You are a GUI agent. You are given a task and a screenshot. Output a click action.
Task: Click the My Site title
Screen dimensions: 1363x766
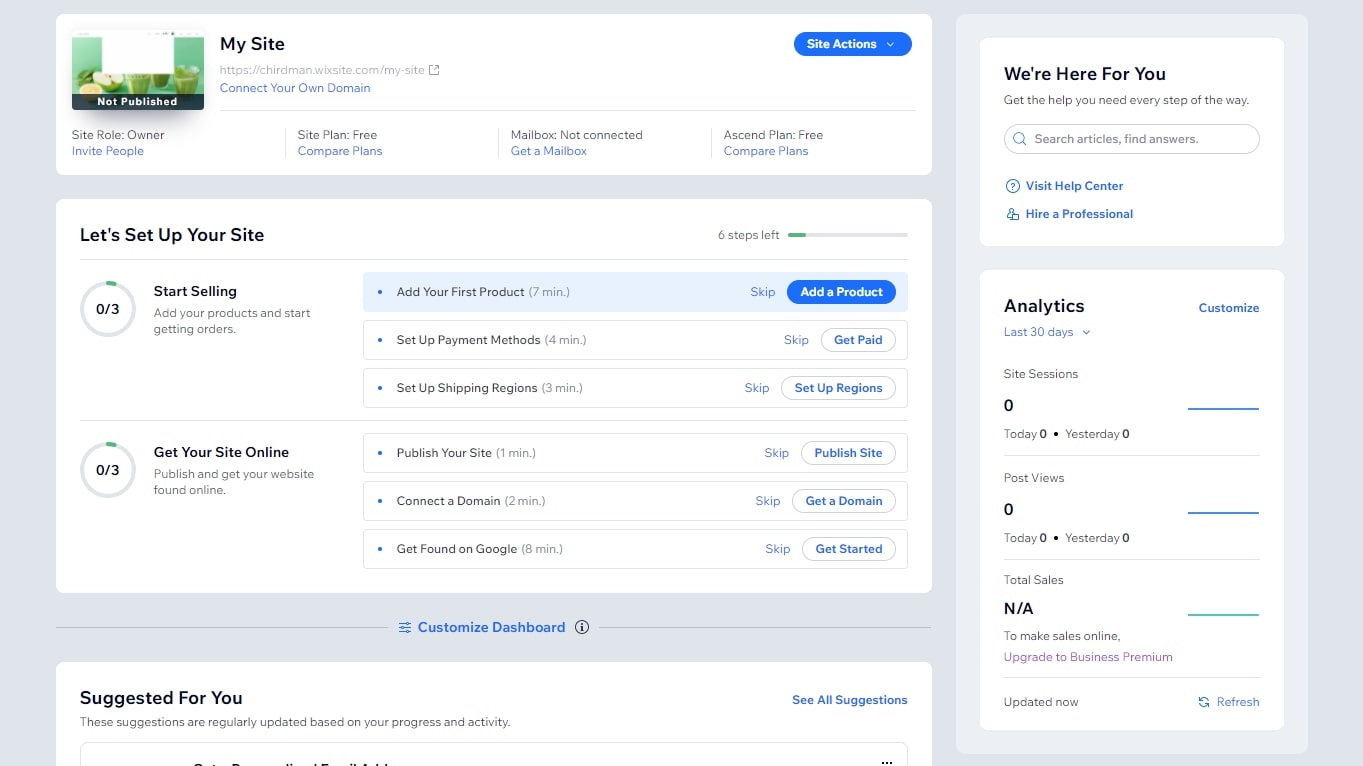tap(252, 44)
